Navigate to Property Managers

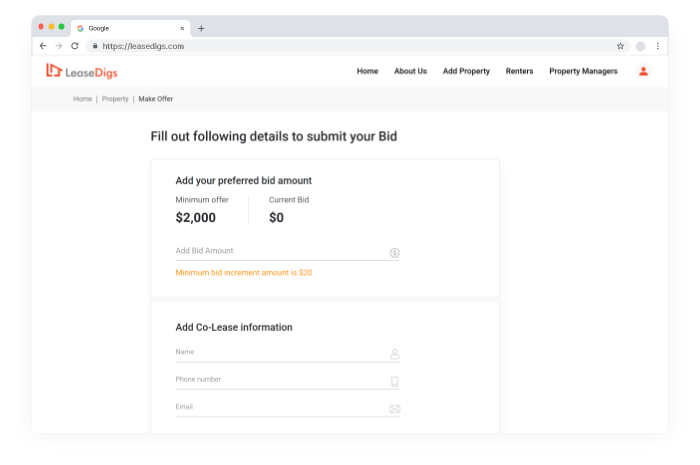click(583, 71)
